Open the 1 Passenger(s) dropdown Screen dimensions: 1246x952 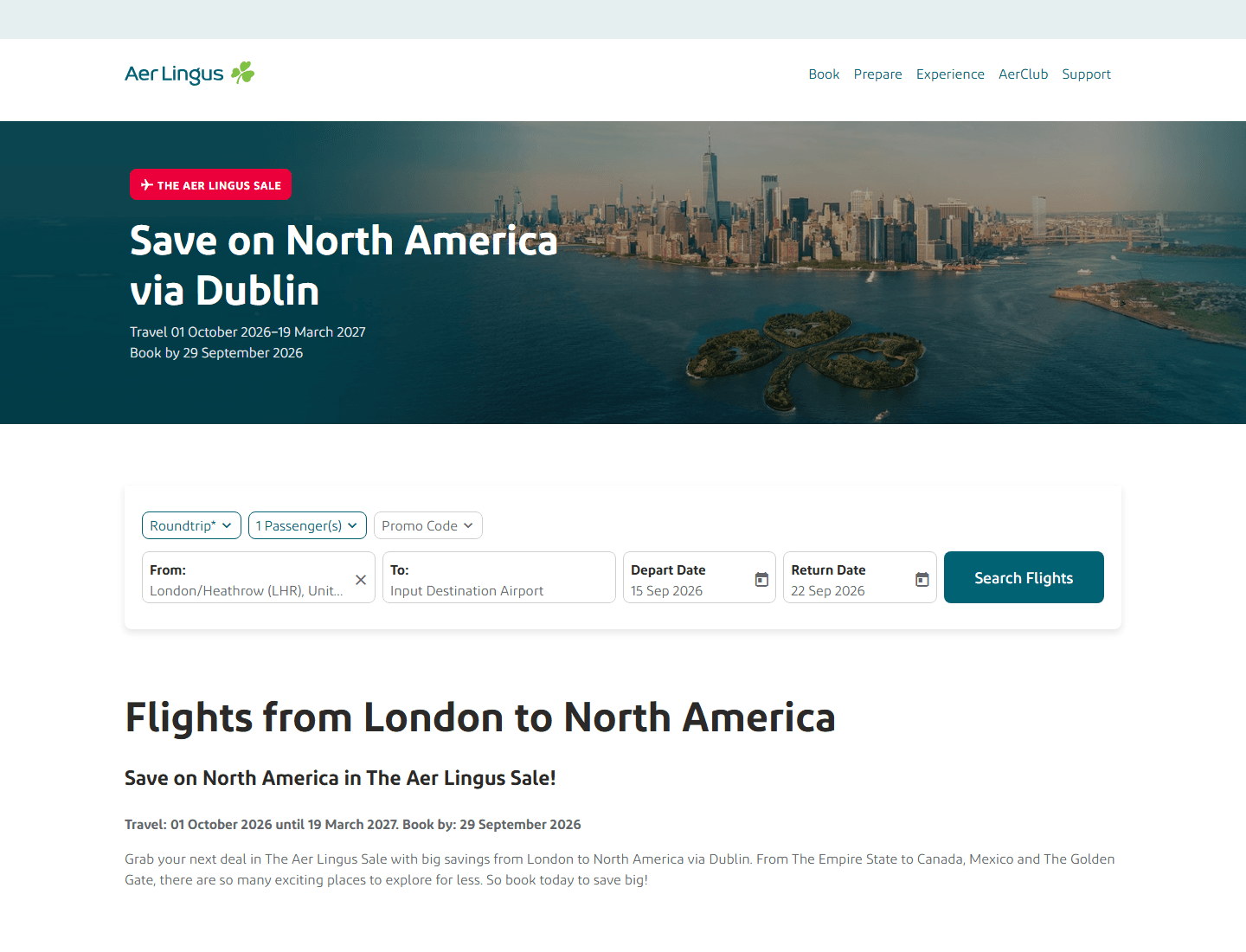[307, 525]
